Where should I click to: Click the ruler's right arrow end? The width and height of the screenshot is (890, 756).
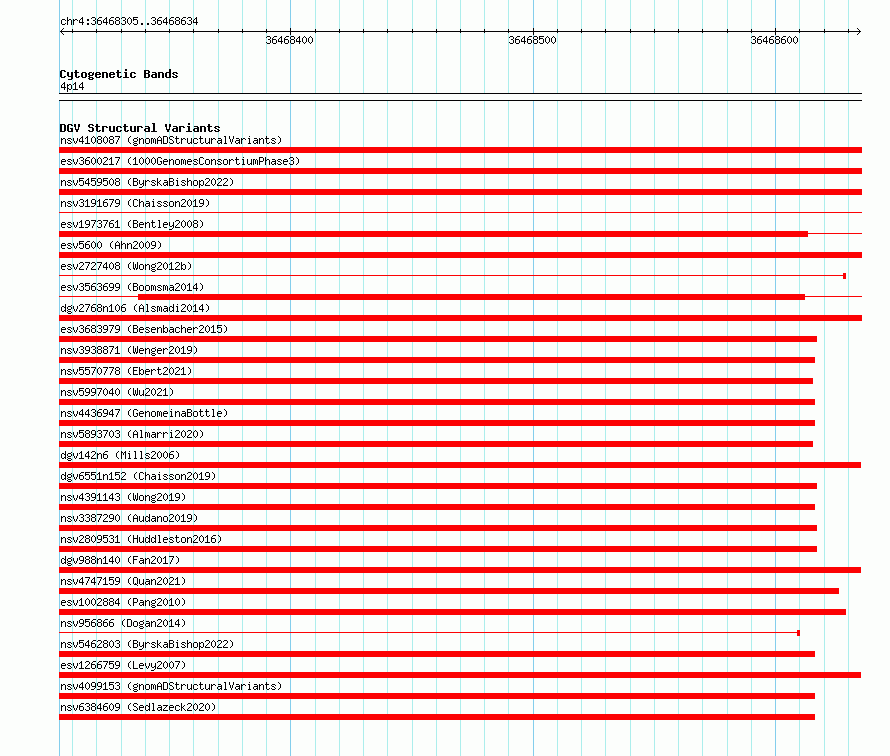[858, 31]
